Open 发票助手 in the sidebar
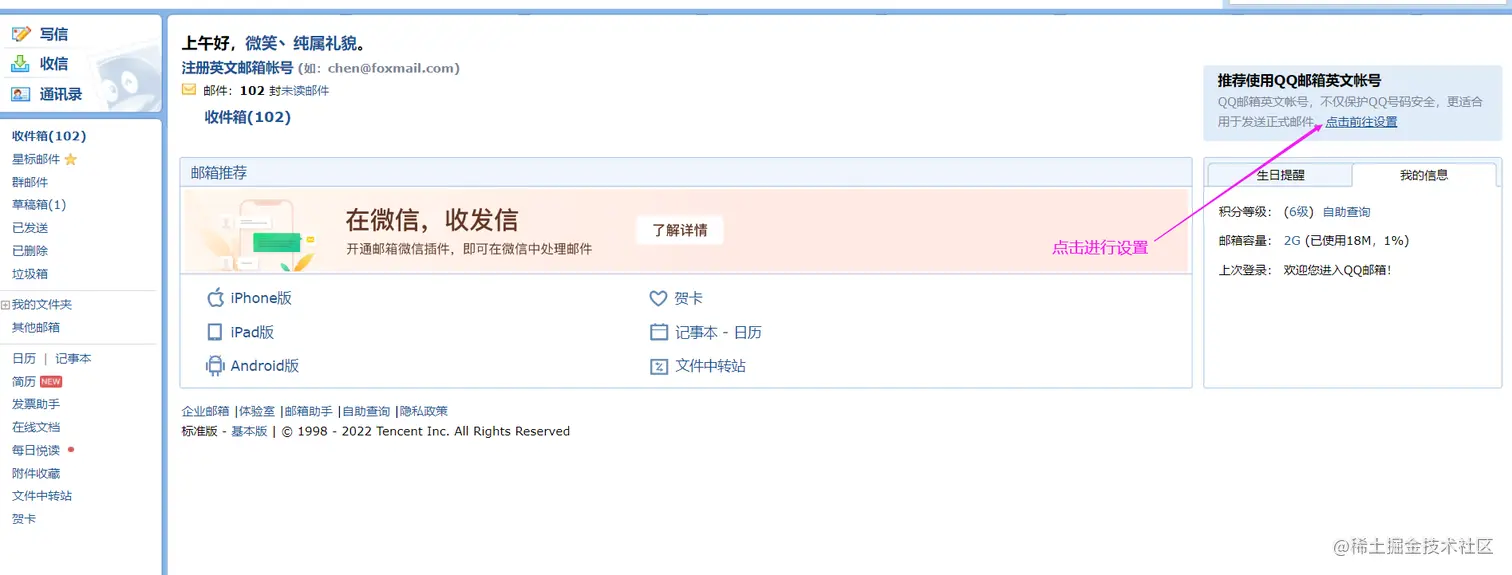Screen dimensions: 1512x575 36,405
